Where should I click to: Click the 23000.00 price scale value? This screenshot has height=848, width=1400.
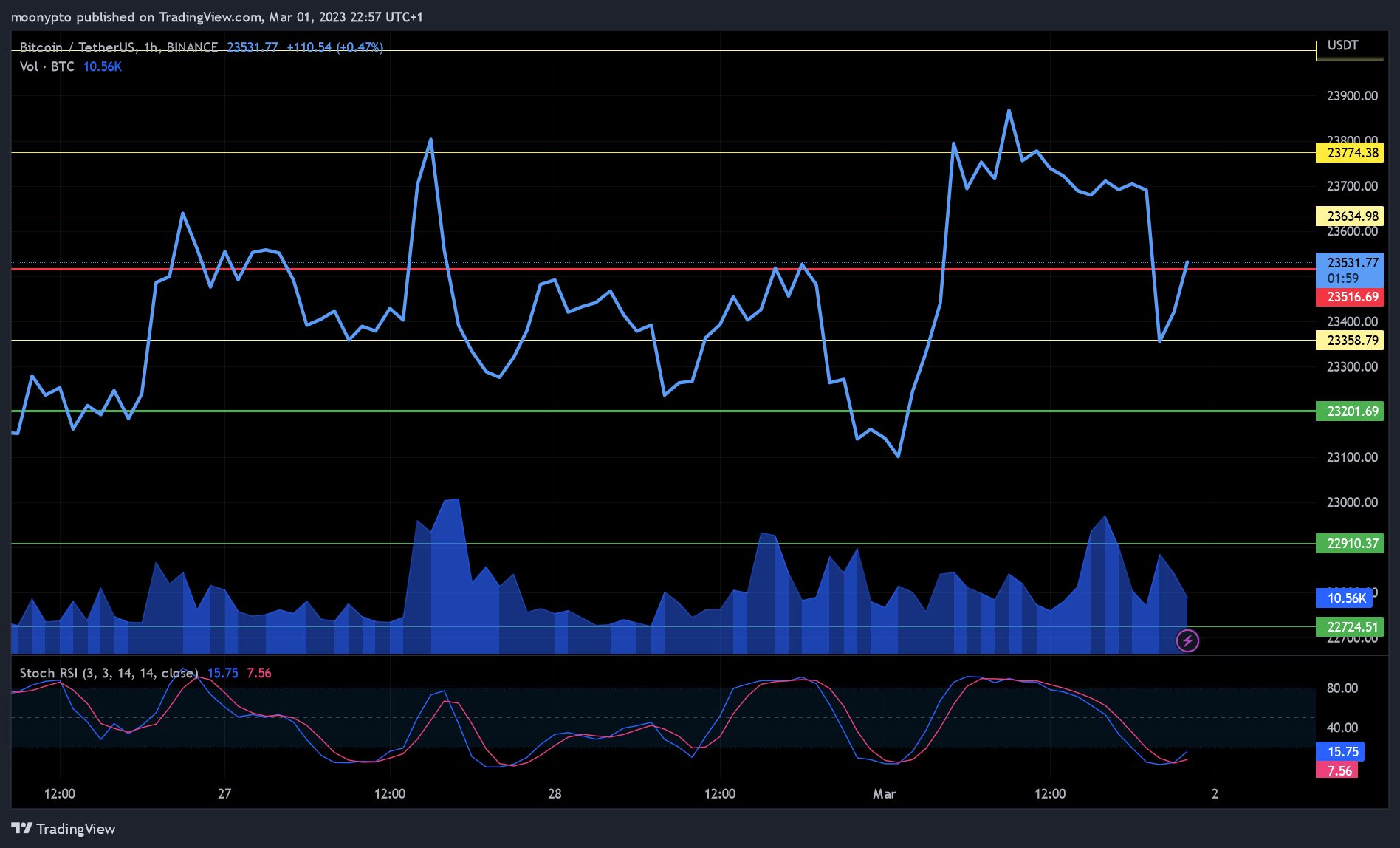(1352, 502)
